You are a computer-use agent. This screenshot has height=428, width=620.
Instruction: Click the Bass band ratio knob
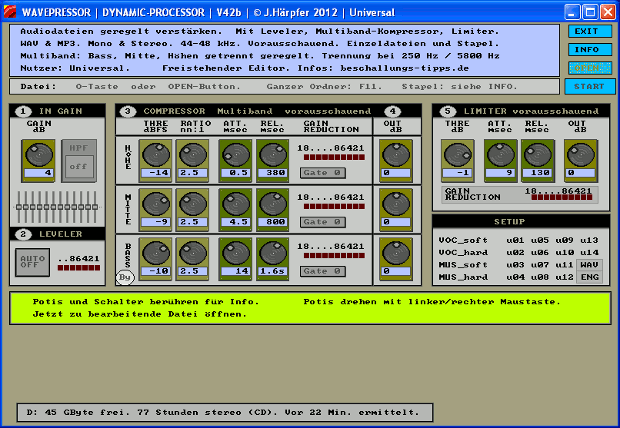click(x=193, y=253)
